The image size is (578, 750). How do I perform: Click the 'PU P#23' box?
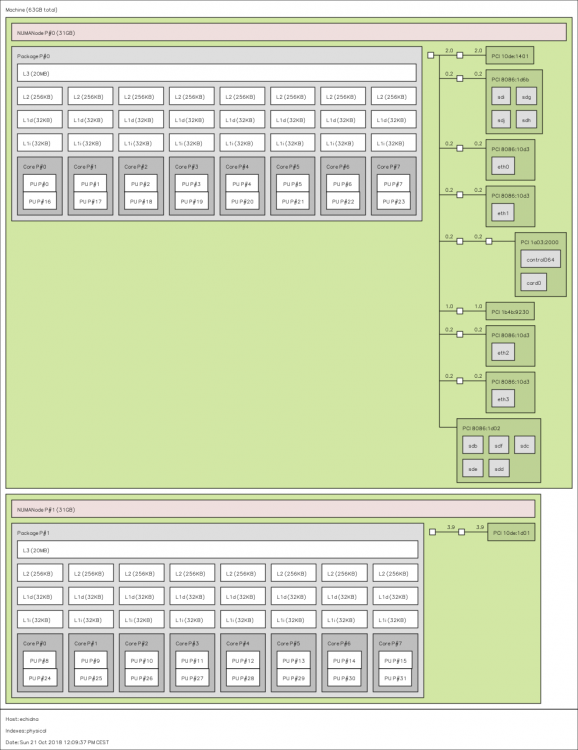coord(394,201)
